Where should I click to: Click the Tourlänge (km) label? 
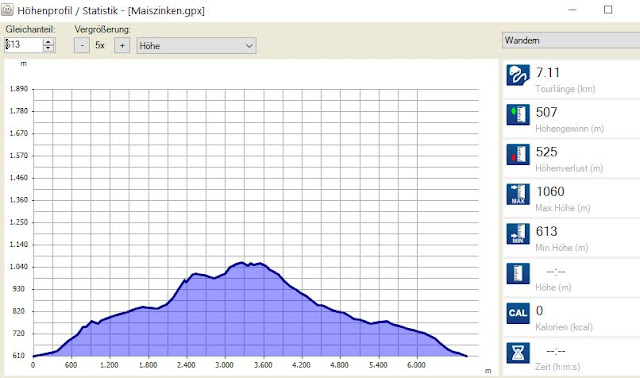(x=565, y=89)
